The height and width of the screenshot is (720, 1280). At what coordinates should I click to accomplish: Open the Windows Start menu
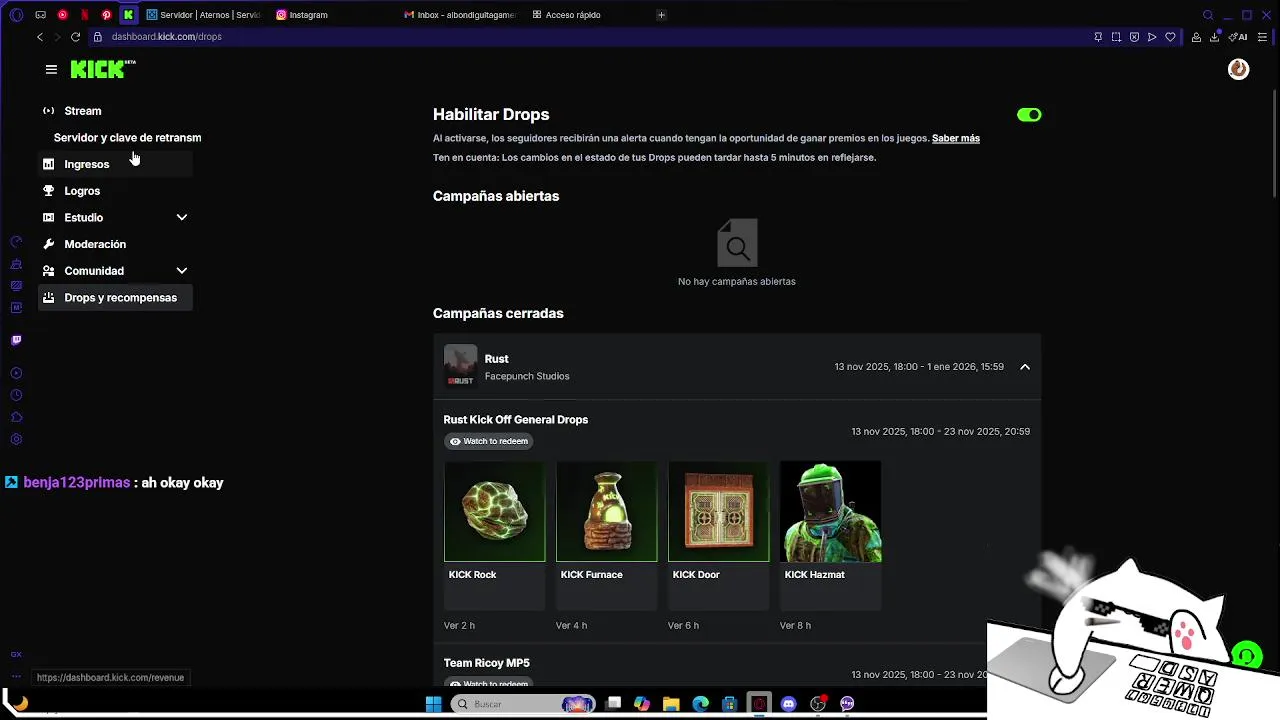433,704
